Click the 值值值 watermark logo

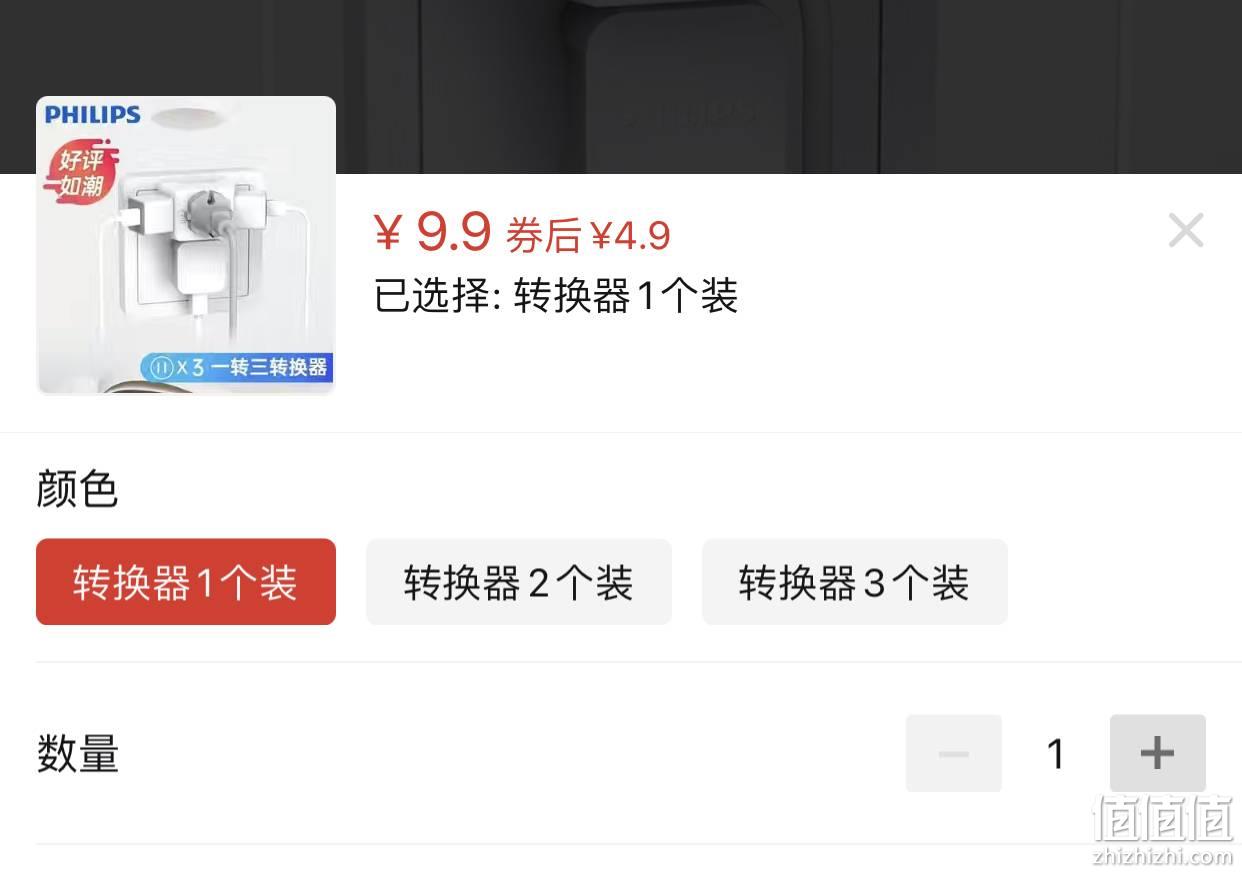pos(1163,819)
